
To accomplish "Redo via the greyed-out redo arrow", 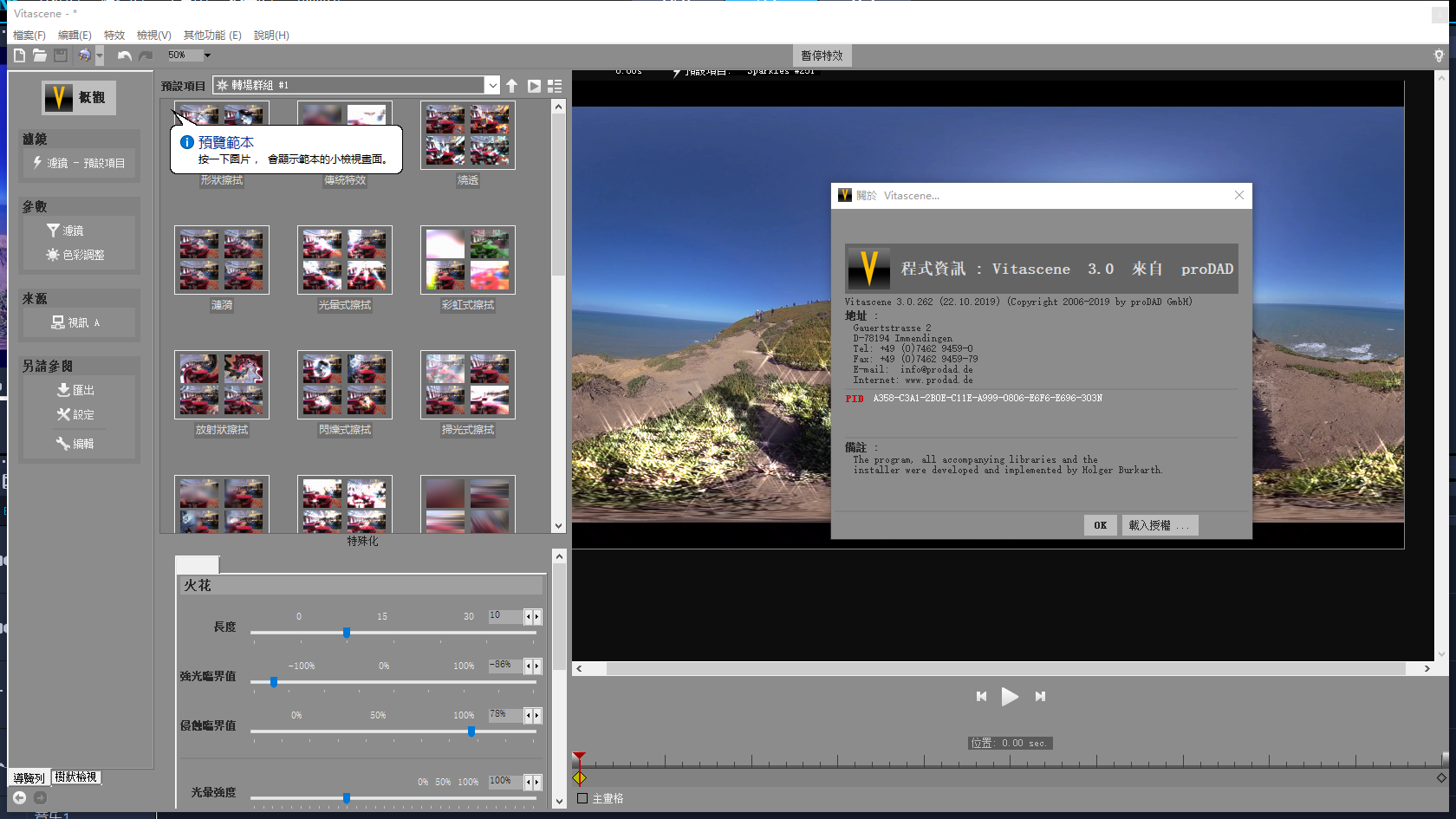I will coord(145,55).
